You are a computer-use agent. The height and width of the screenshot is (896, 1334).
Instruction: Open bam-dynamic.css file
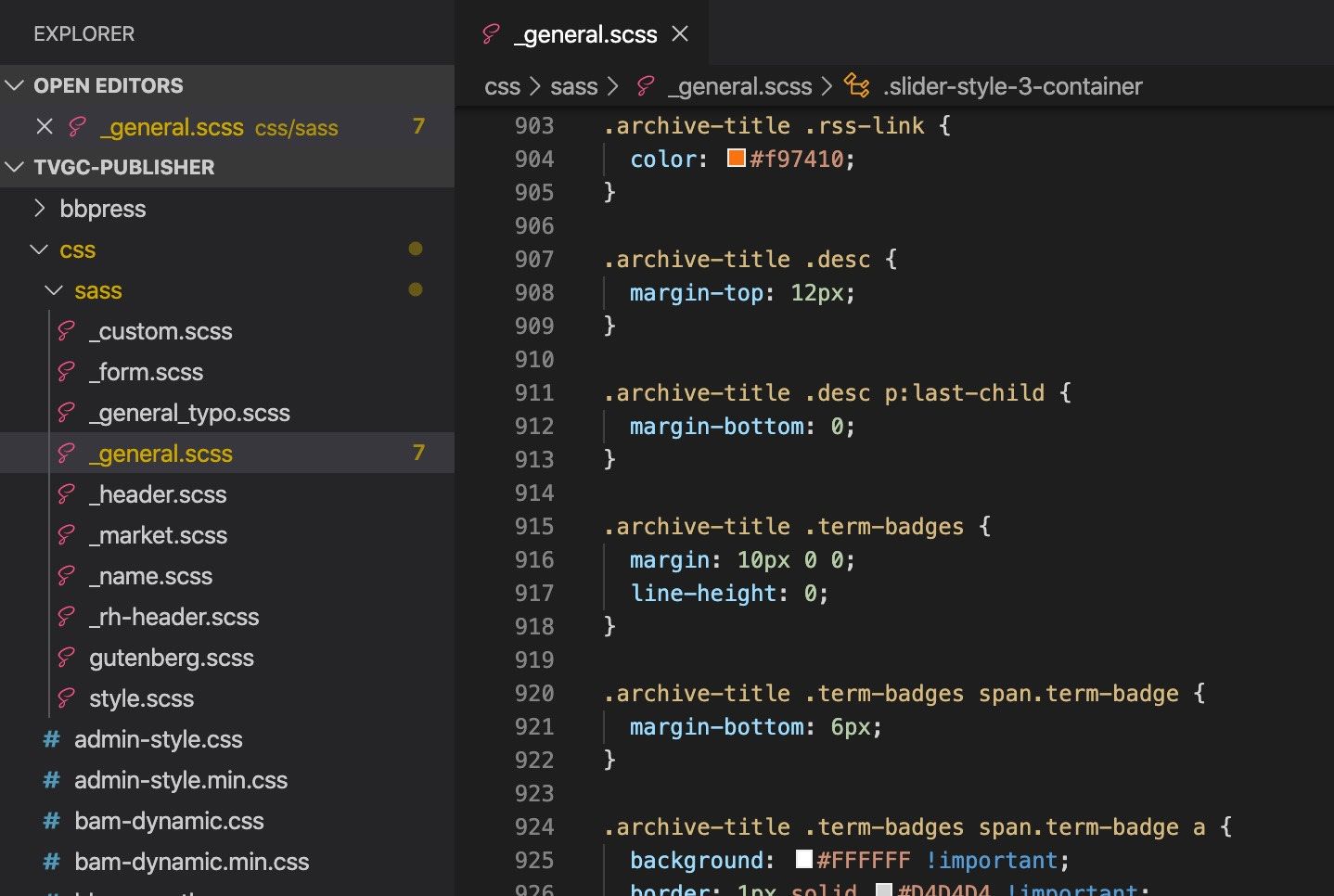pos(169,821)
